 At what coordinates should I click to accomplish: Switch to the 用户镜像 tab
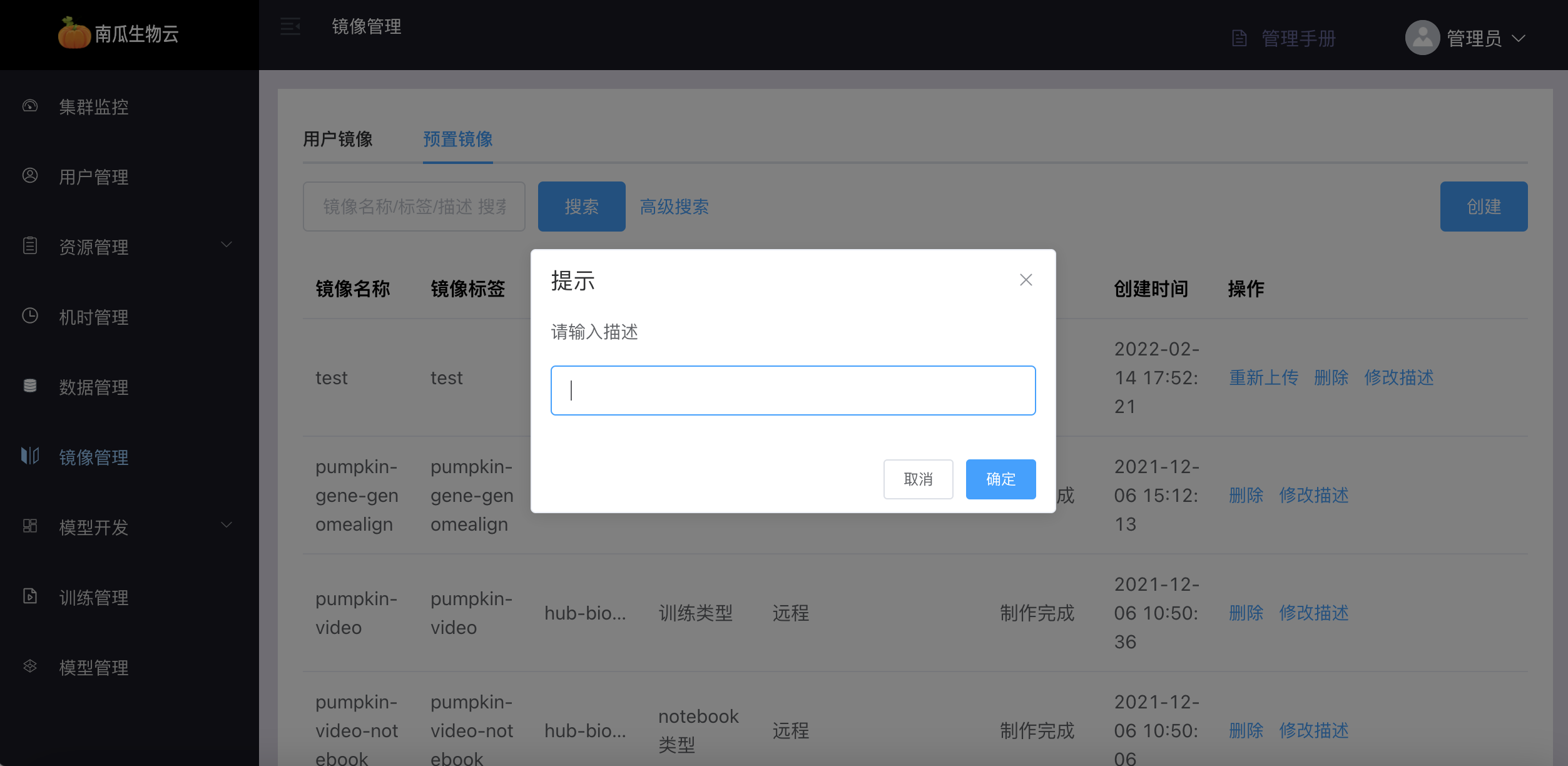tap(338, 139)
